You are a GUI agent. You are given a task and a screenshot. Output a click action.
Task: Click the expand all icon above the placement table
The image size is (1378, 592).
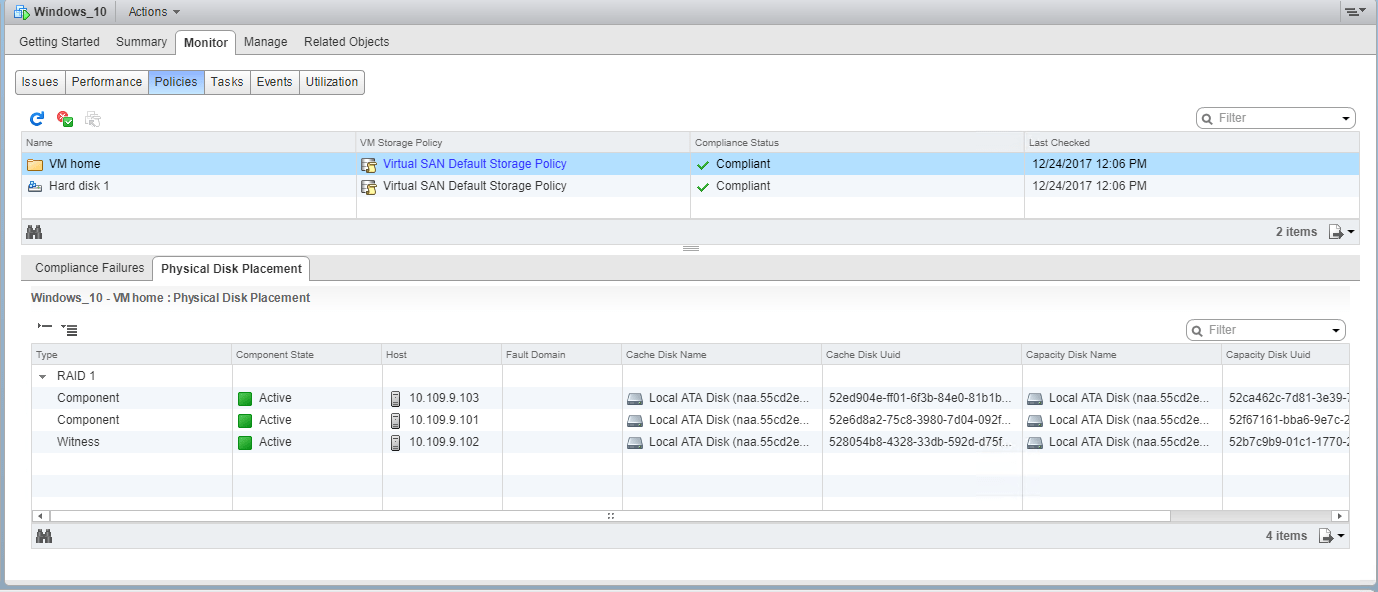pyautogui.click(x=69, y=328)
